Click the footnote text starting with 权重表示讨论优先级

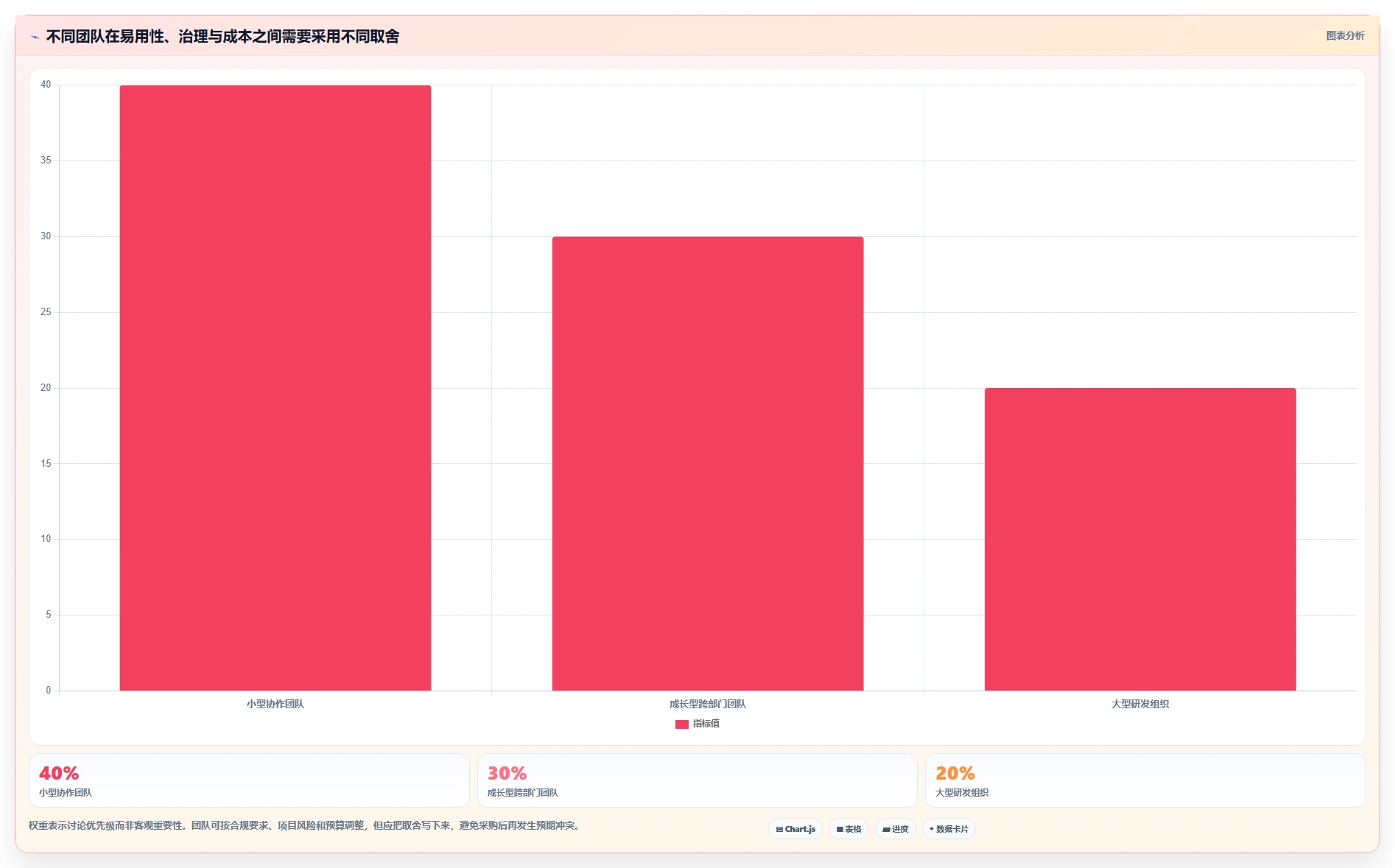tap(306, 825)
